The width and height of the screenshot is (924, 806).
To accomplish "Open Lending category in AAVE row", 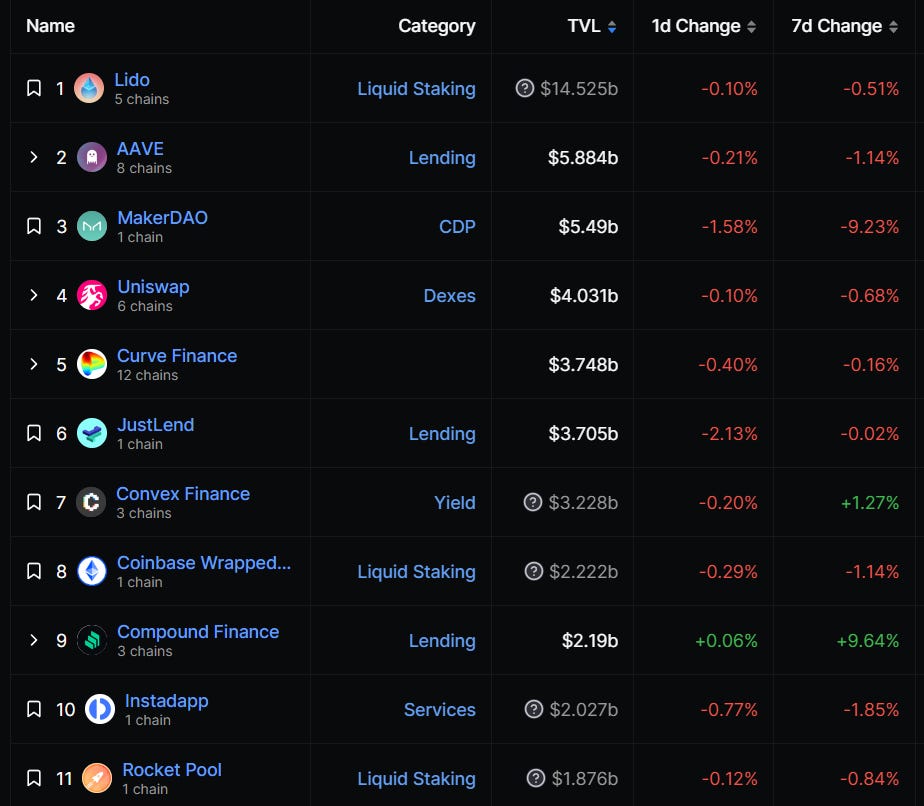I will click(x=442, y=157).
